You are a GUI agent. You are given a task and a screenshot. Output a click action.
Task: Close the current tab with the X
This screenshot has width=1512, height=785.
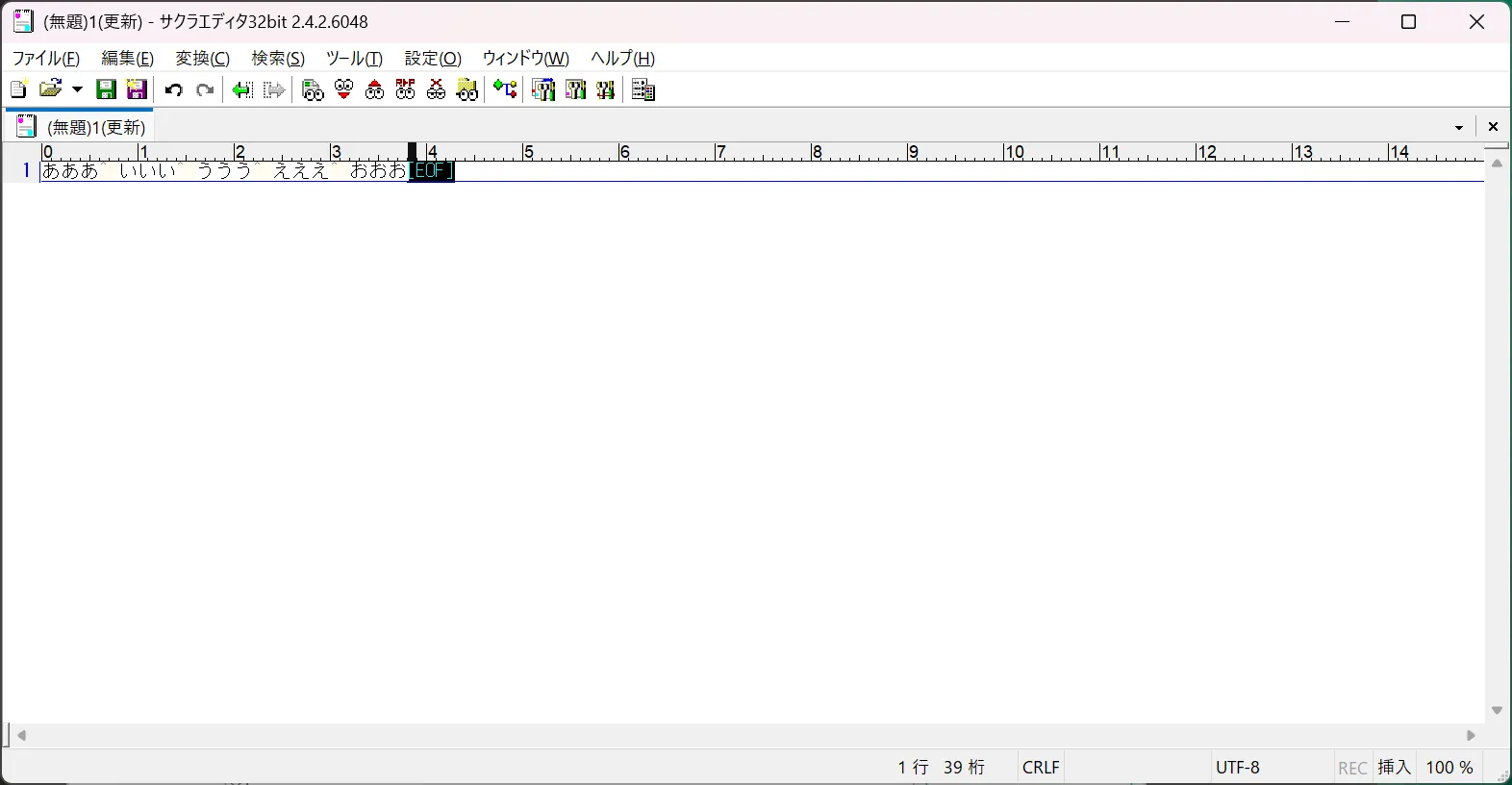click(x=1493, y=127)
